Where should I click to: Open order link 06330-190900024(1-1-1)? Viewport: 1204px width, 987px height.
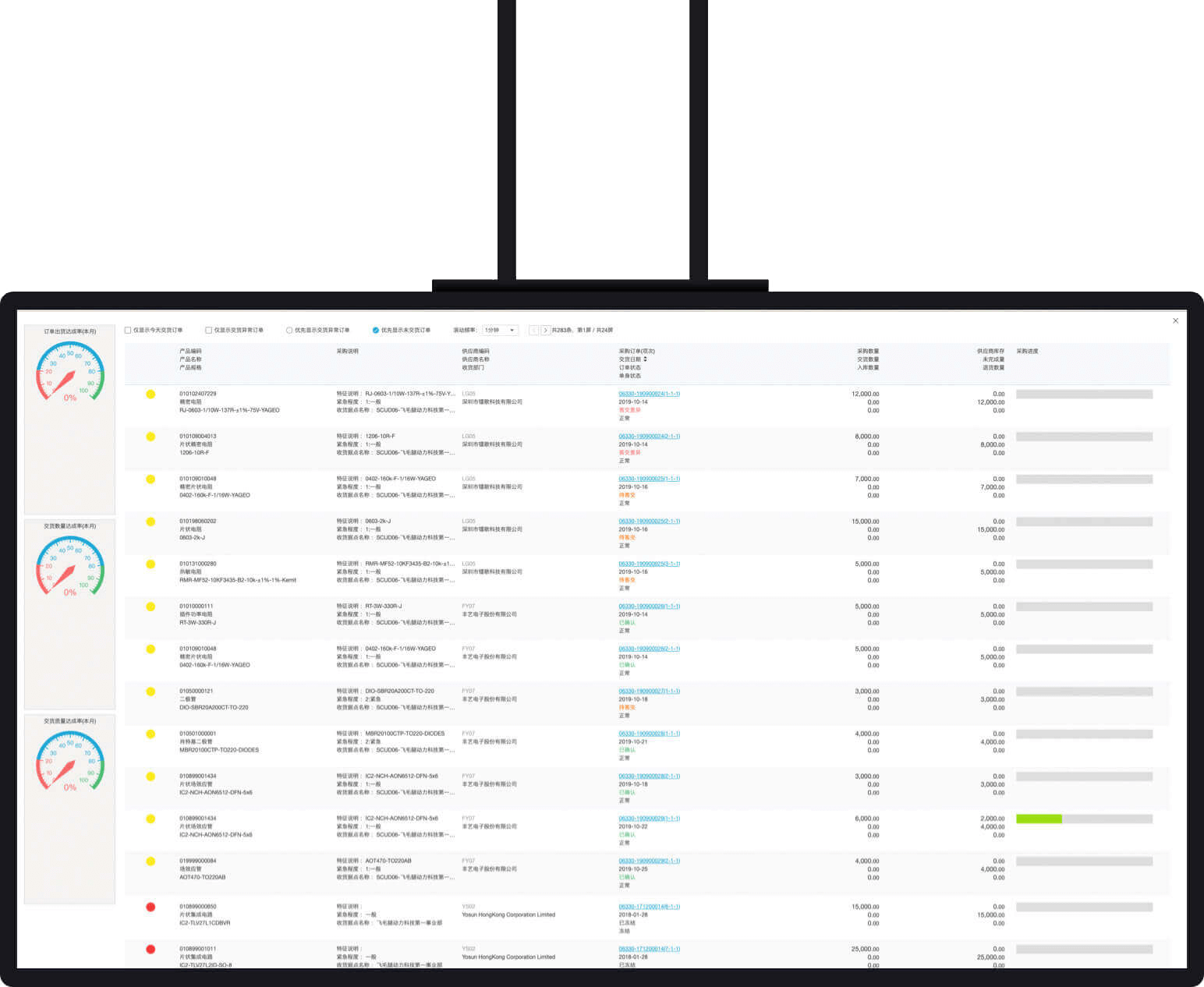pos(649,394)
